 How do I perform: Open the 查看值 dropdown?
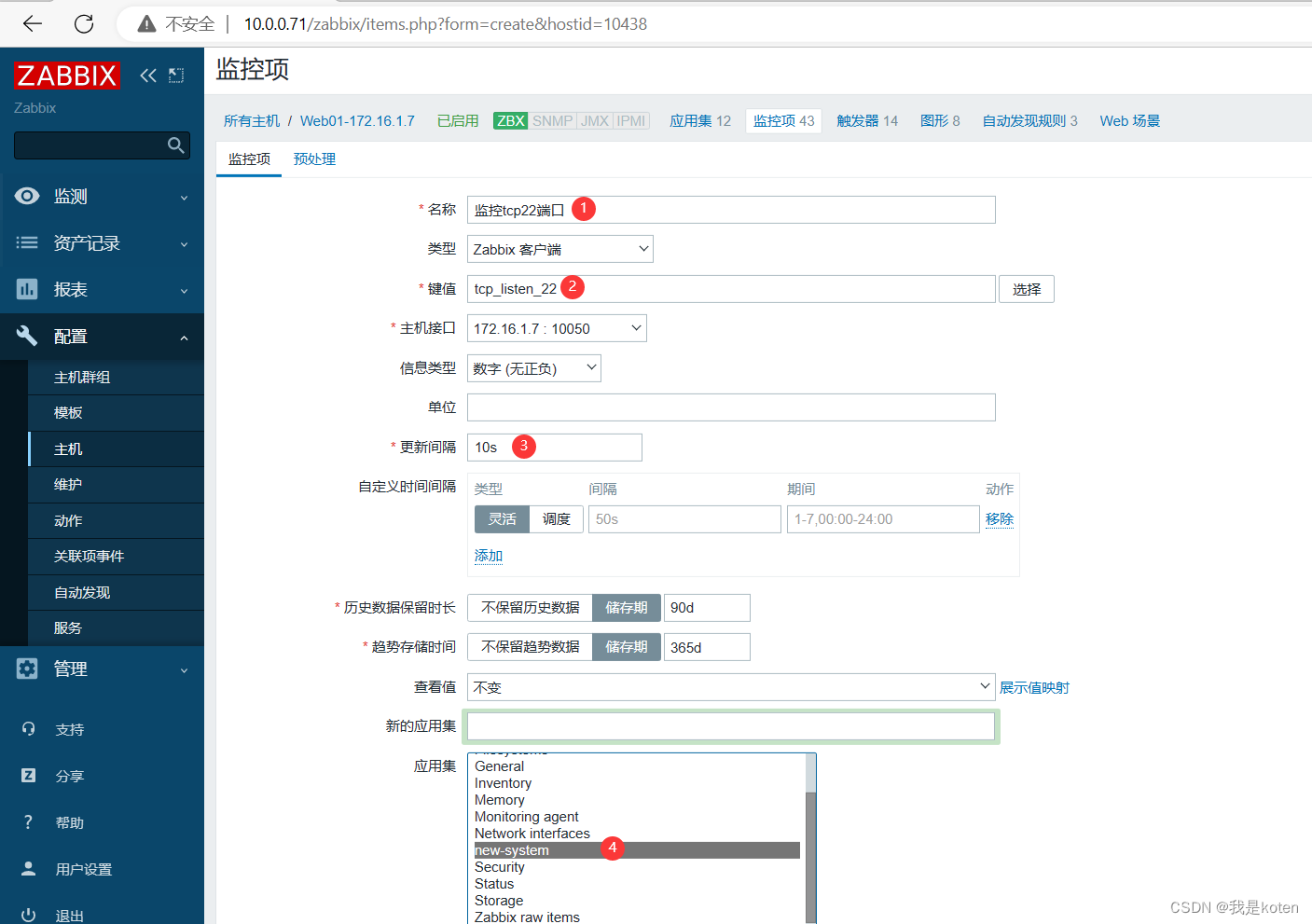[x=731, y=687]
